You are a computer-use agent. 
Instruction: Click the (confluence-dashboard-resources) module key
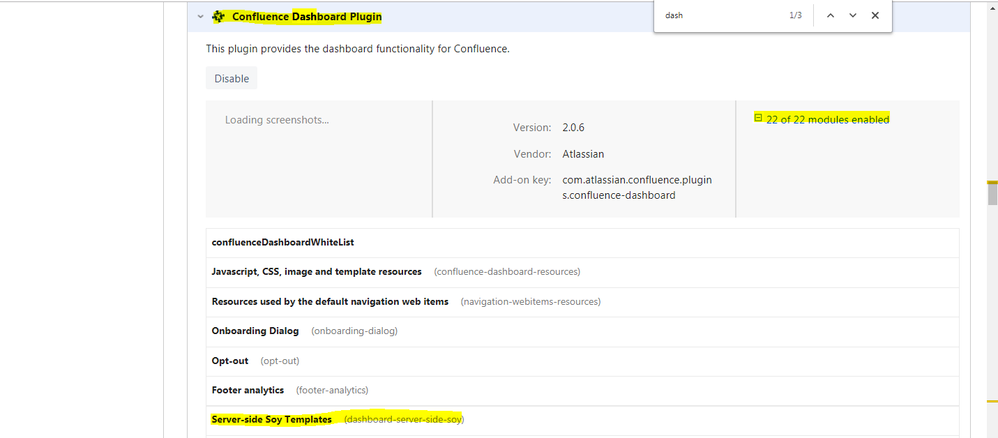click(507, 272)
